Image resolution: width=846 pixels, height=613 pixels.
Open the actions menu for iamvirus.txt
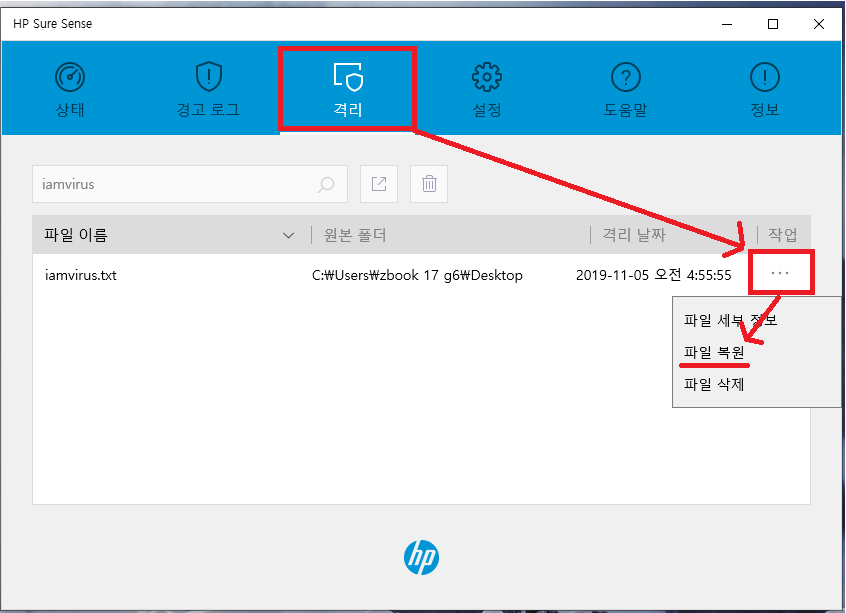pos(780,273)
